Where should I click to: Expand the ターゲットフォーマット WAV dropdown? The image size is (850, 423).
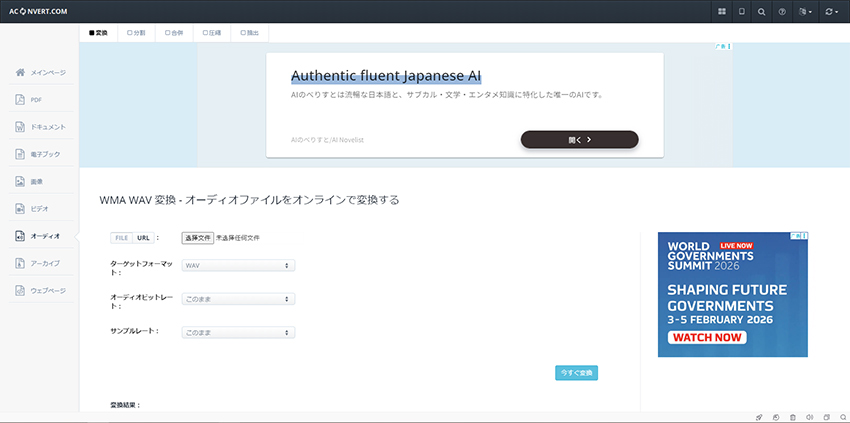pyautogui.click(x=237, y=265)
